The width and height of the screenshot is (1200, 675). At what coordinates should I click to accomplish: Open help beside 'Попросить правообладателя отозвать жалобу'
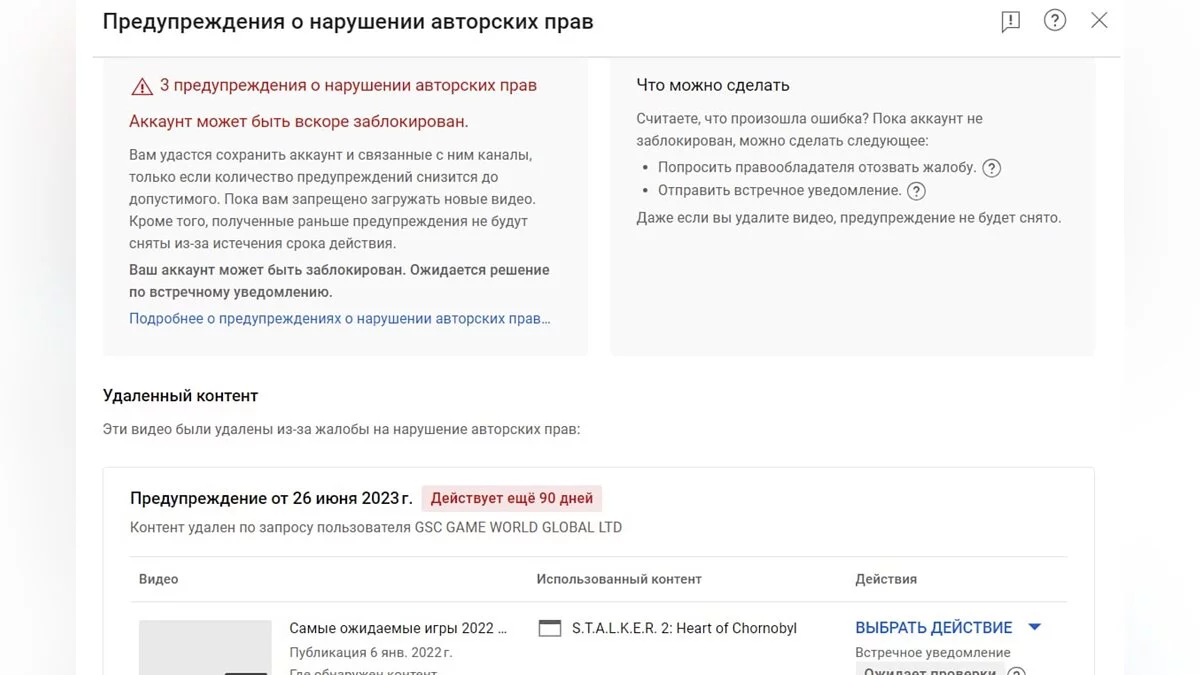[x=992, y=168]
